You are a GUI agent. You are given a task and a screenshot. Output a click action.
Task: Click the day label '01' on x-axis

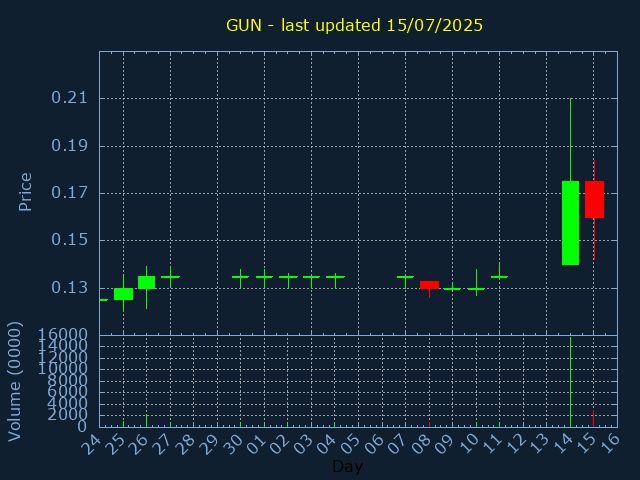pyautogui.click(x=256, y=444)
